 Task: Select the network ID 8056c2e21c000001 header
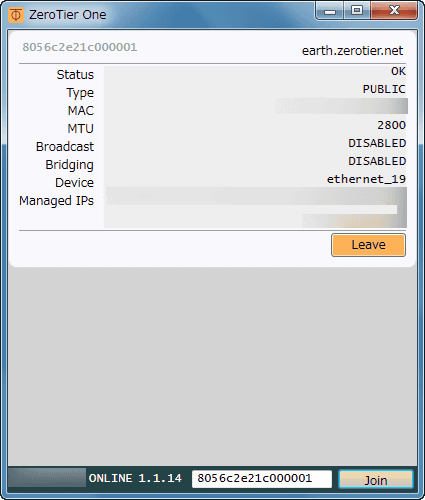click(80, 47)
